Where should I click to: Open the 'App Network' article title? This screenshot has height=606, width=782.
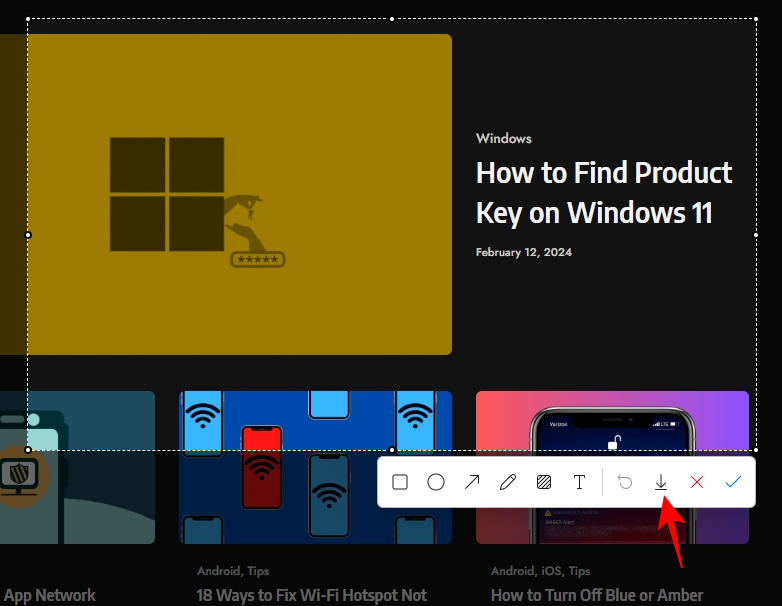pyautogui.click(x=49, y=595)
